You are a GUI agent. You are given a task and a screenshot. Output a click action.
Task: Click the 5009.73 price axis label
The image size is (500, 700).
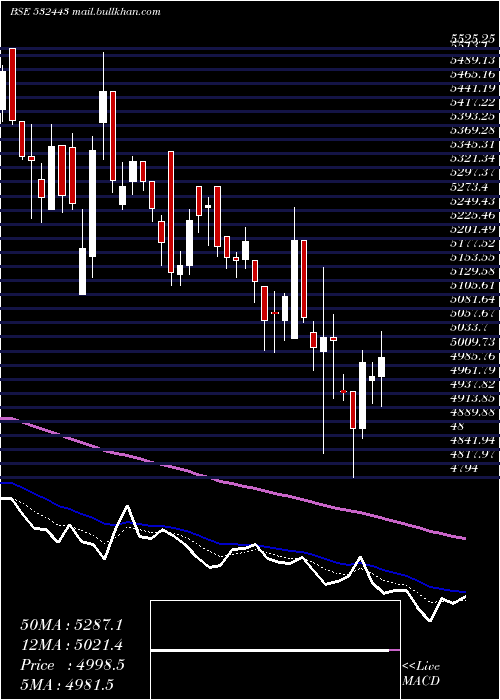click(x=472, y=342)
